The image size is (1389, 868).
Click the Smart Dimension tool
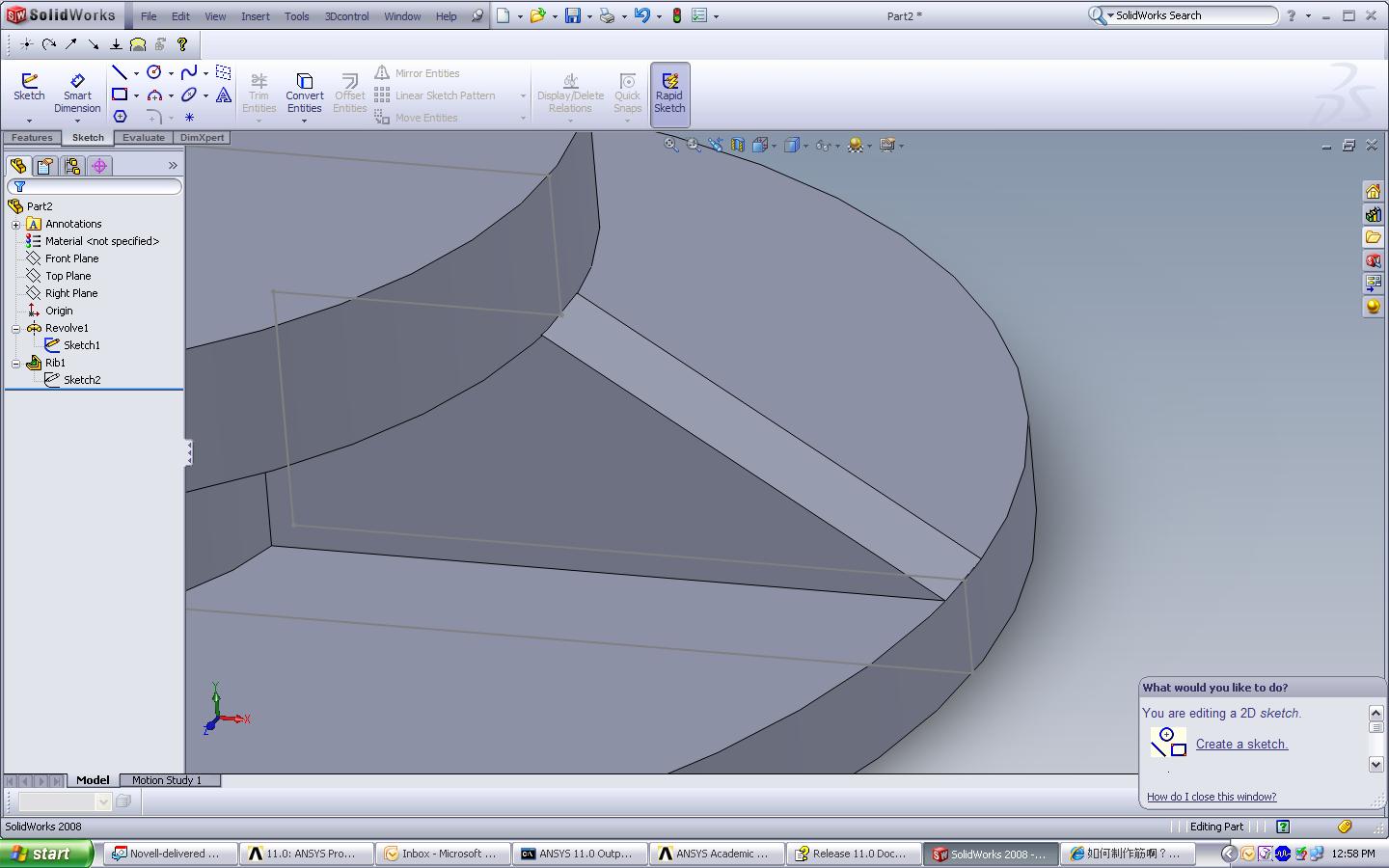77,92
